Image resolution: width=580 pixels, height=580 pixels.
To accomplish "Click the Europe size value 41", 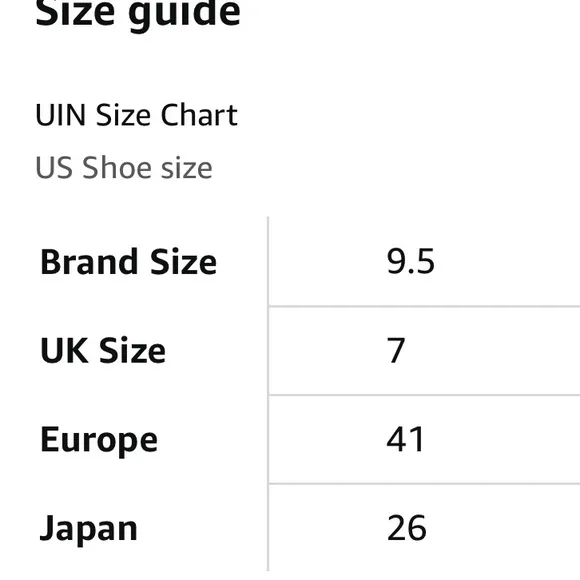I will pos(405,439).
